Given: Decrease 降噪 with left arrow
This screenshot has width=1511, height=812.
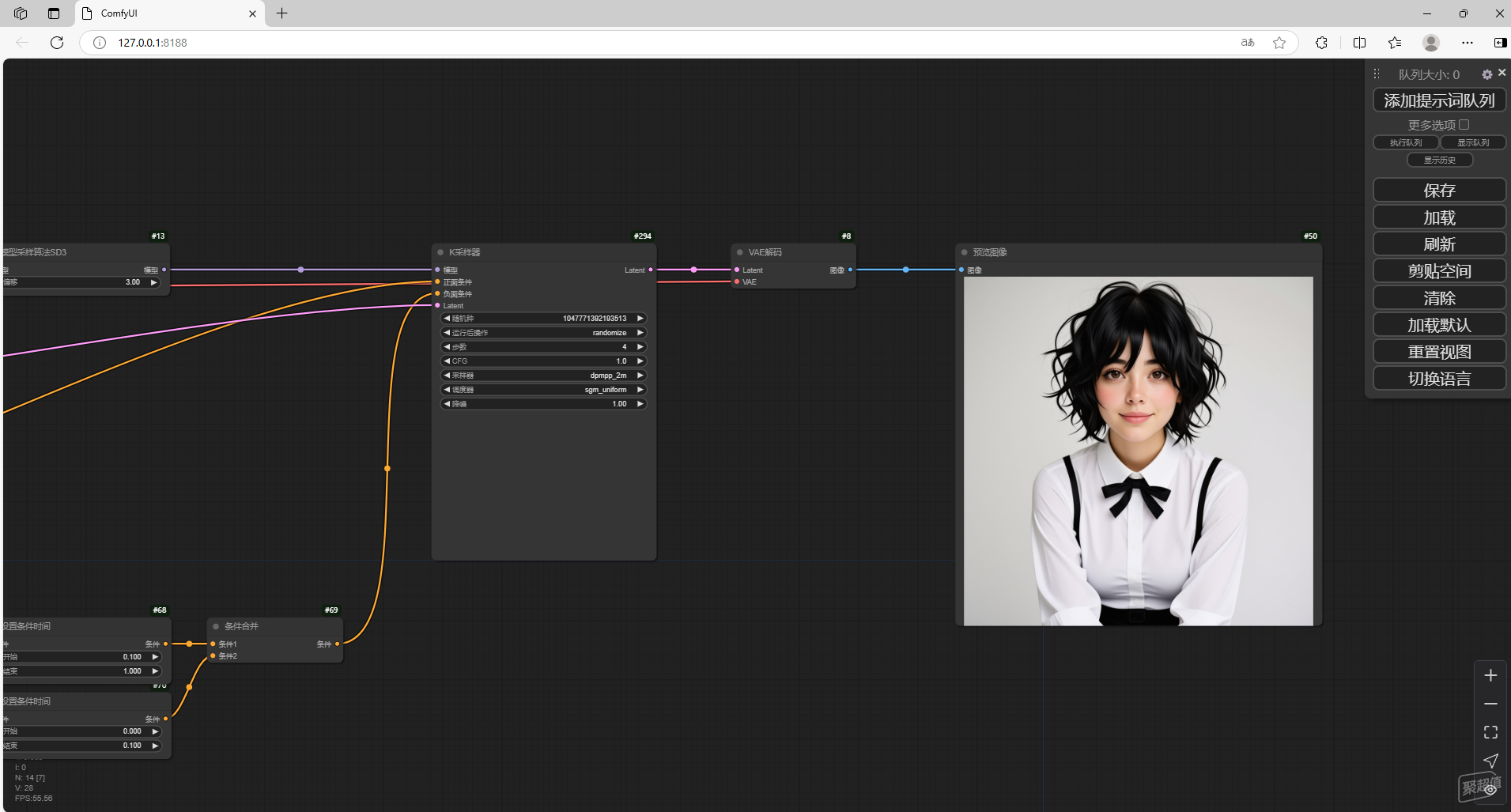Looking at the screenshot, I should point(447,404).
